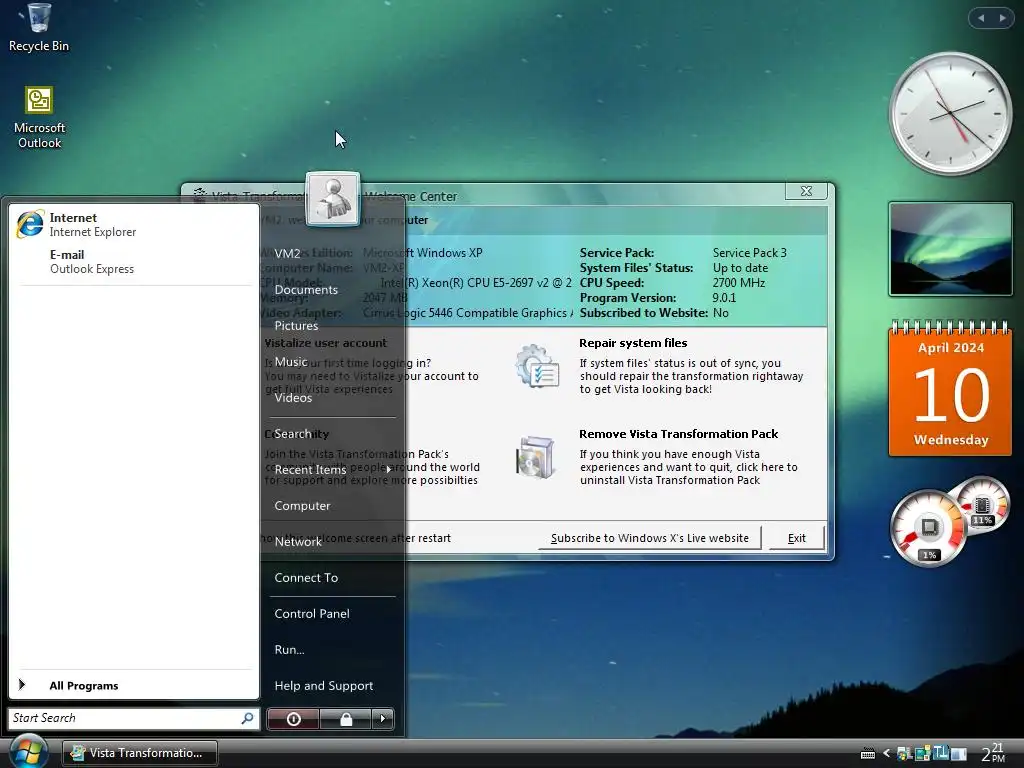Click the Start orb button
Screen dimensions: 1024x768
click(x=29, y=752)
